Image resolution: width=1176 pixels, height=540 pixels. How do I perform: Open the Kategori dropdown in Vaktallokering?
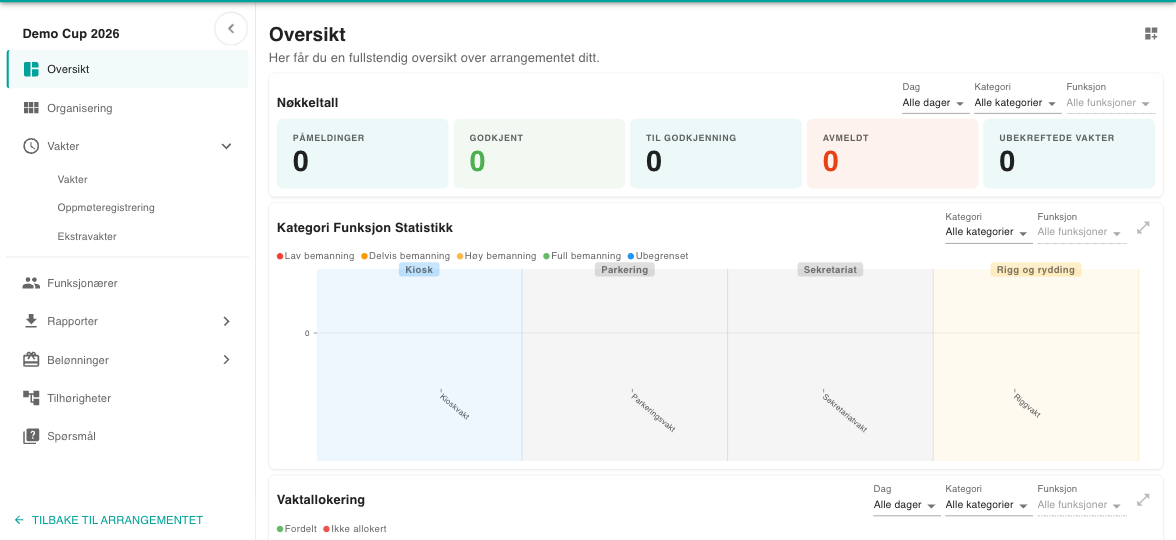point(988,506)
